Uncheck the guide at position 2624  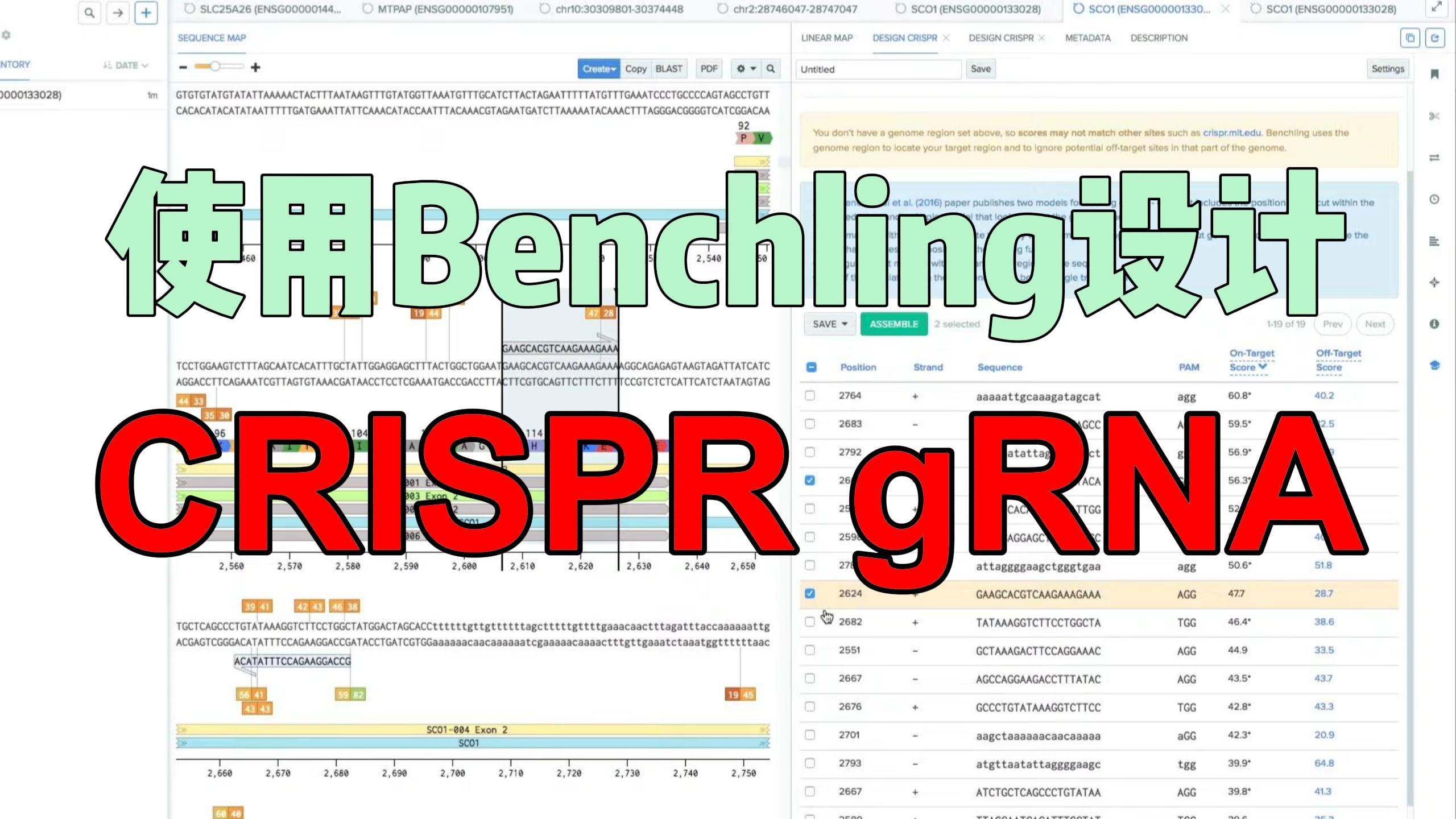coord(810,594)
